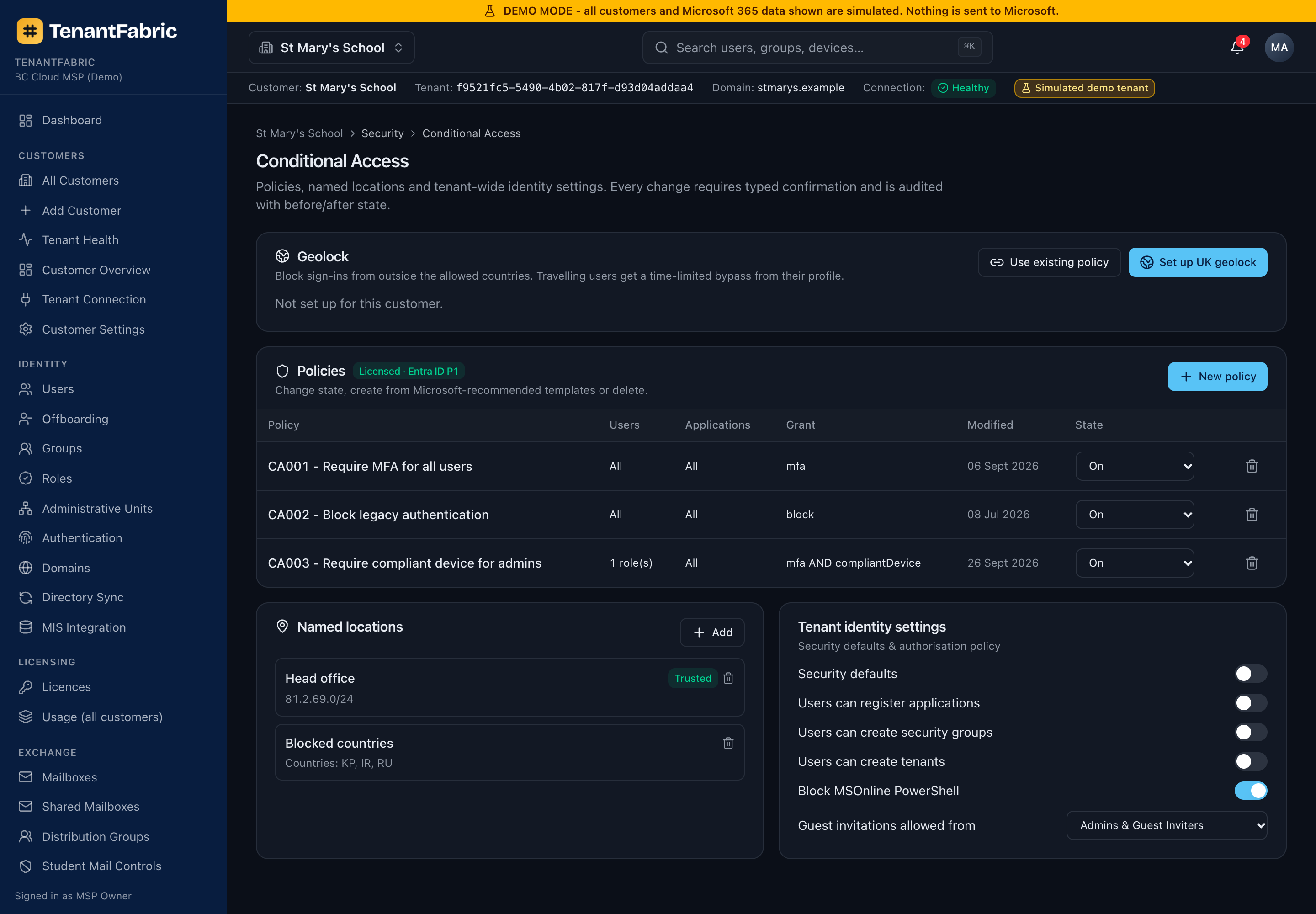Click the Domains globe icon

(x=26, y=568)
